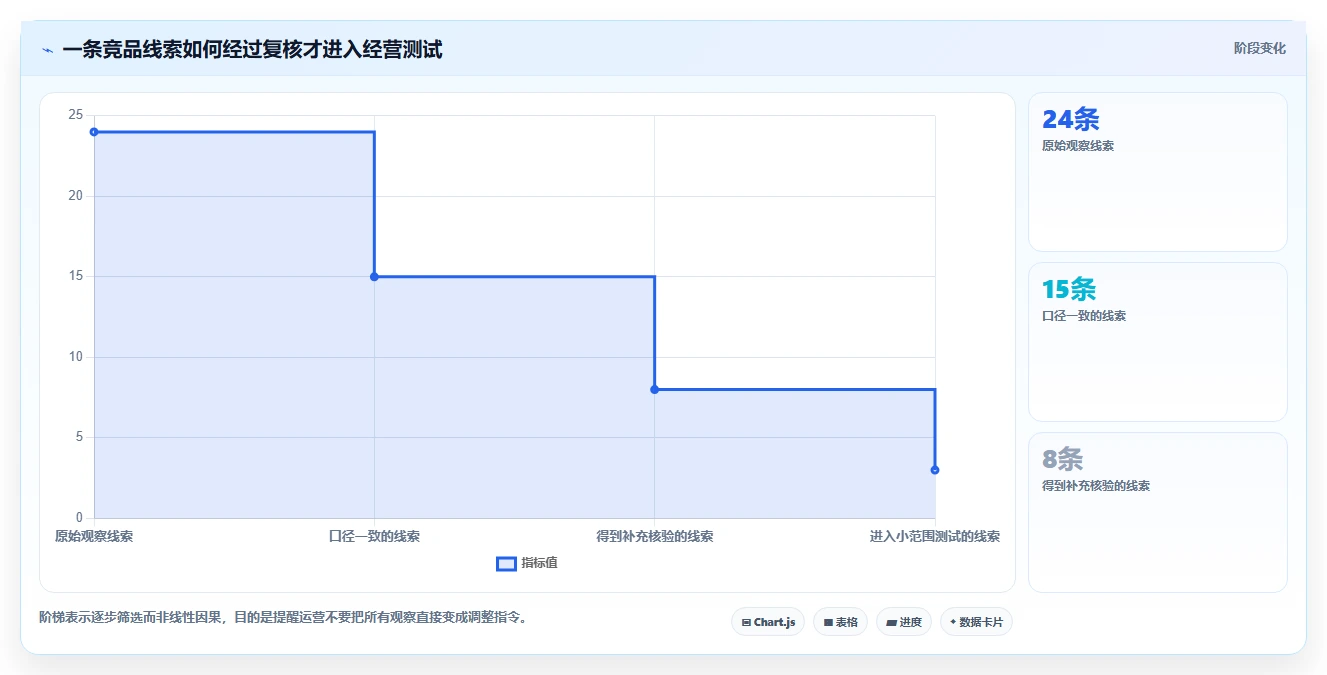
Task: Select the 表格 tag button
Action: [840, 622]
